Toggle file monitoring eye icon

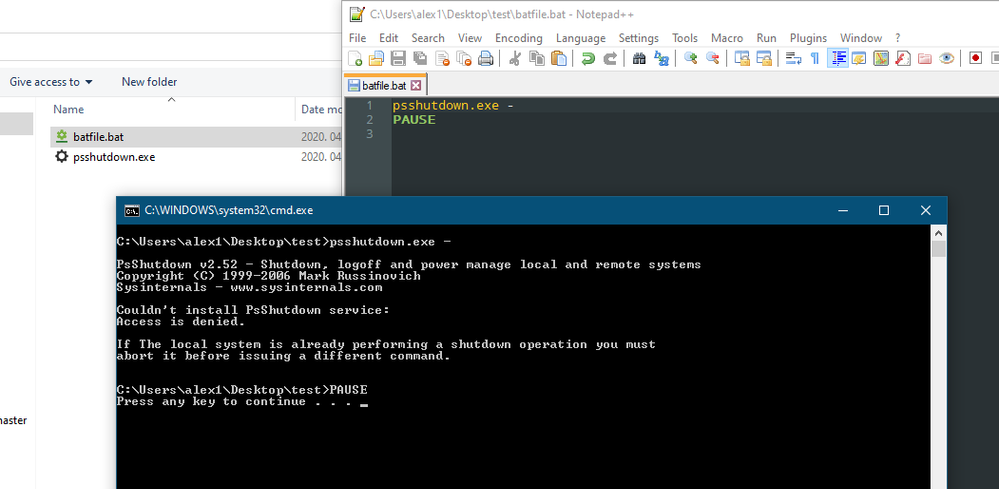947,59
